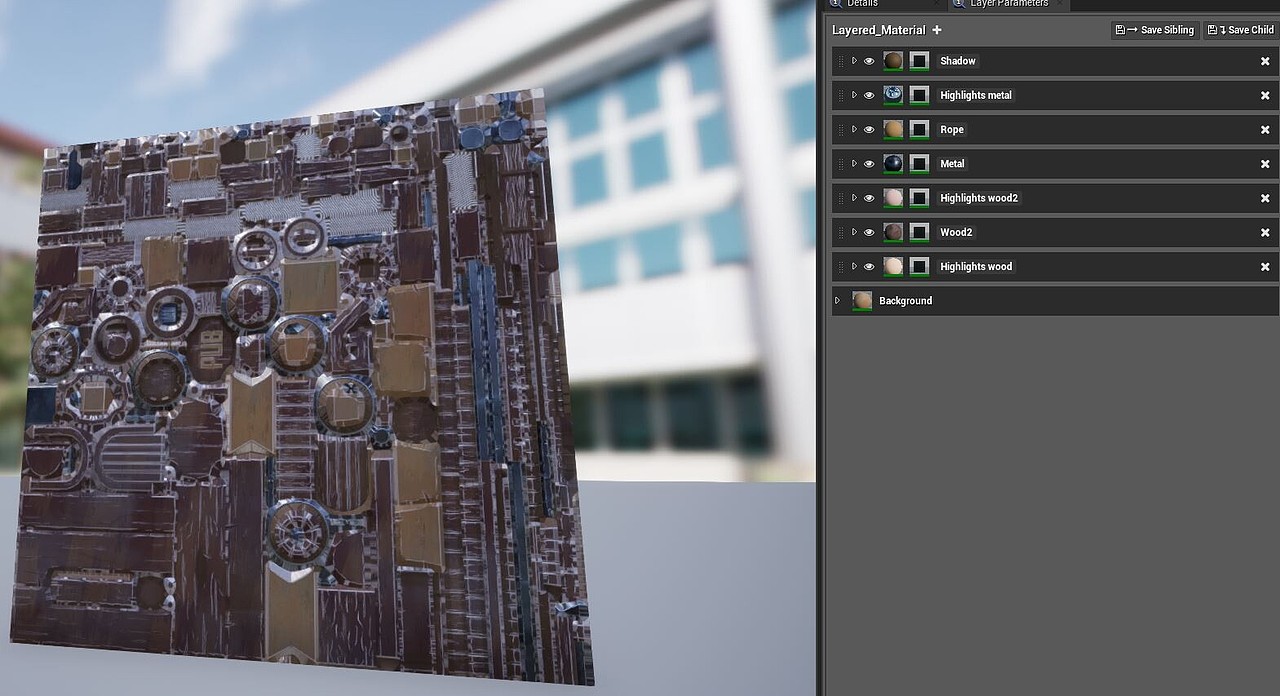The height and width of the screenshot is (696, 1280).
Task: Expand the Shadow layer row
Action: coord(854,61)
